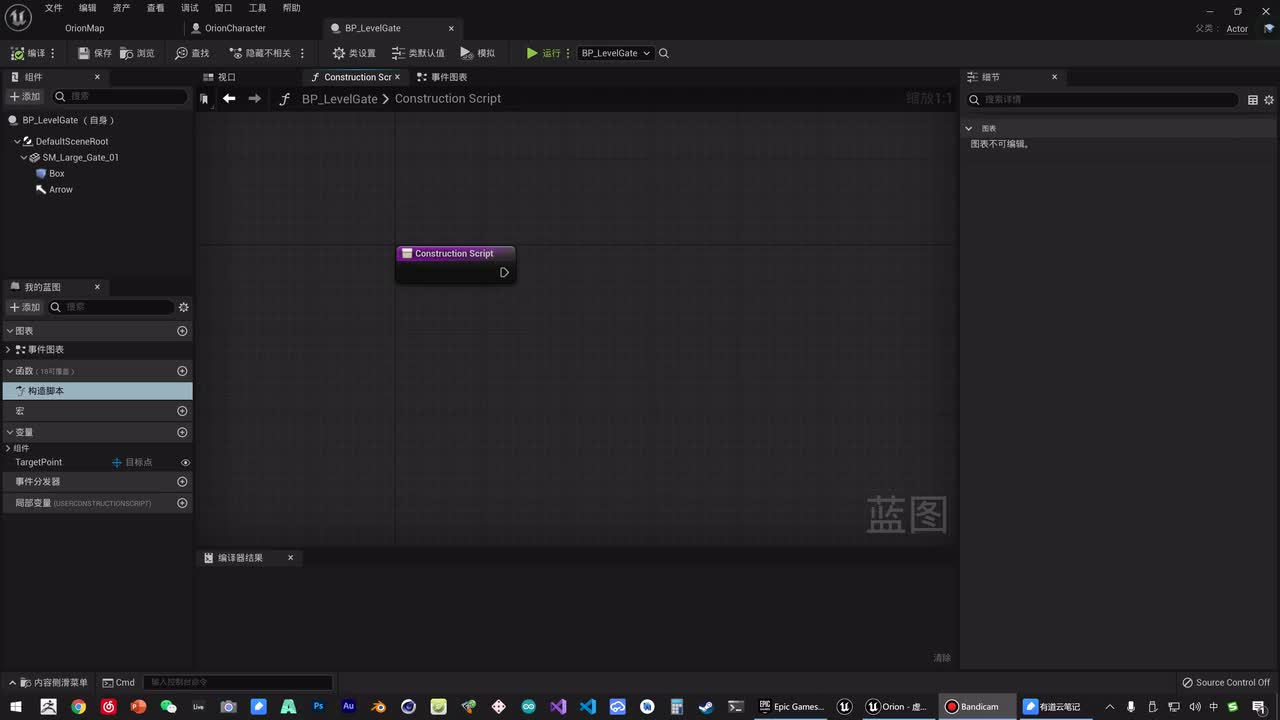
Task: Open 隐藏不相关 options three-dot menu
Action: [302, 53]
